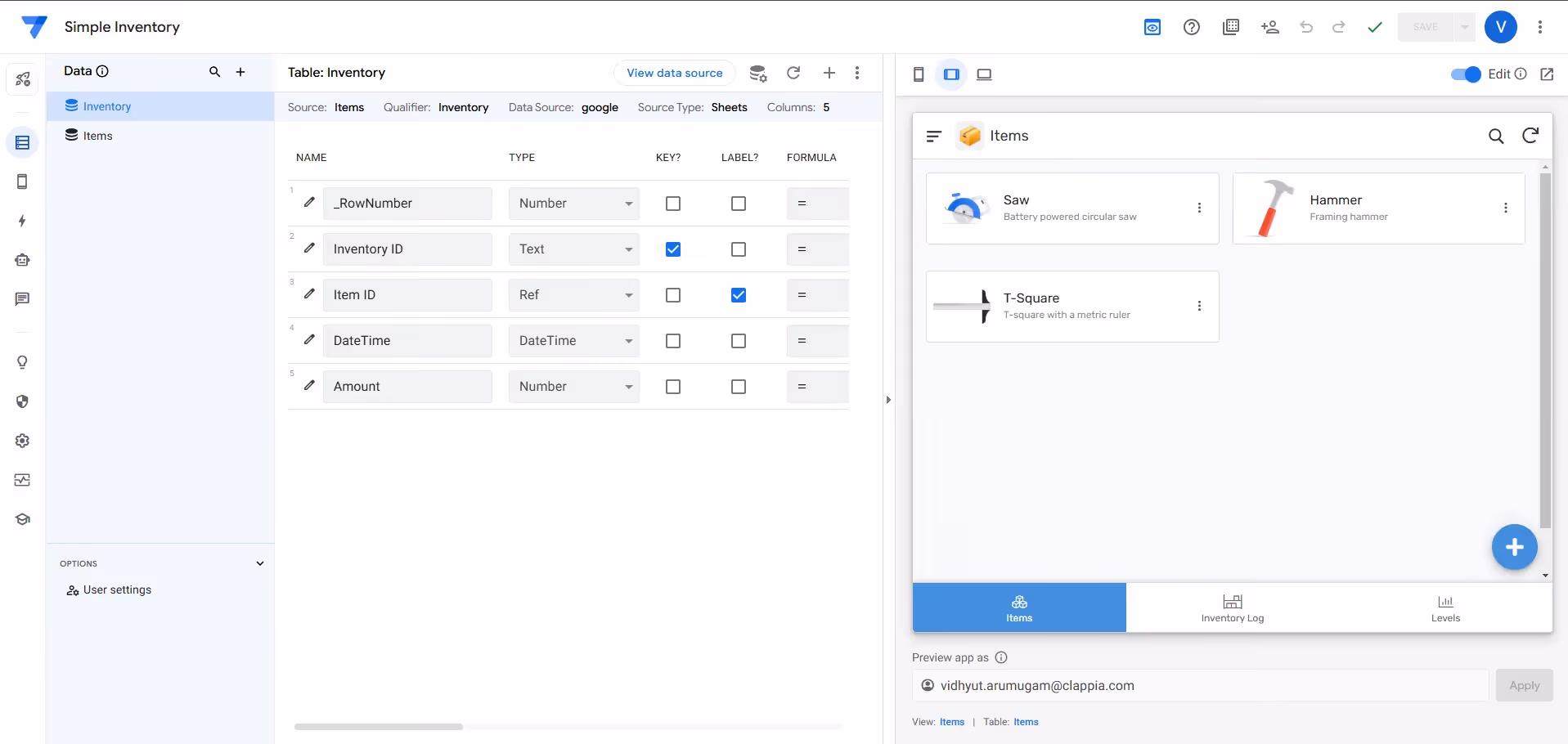Click the refresh icon in the Items preview header
The image size is (1568, 744).
coord(1531,136)
